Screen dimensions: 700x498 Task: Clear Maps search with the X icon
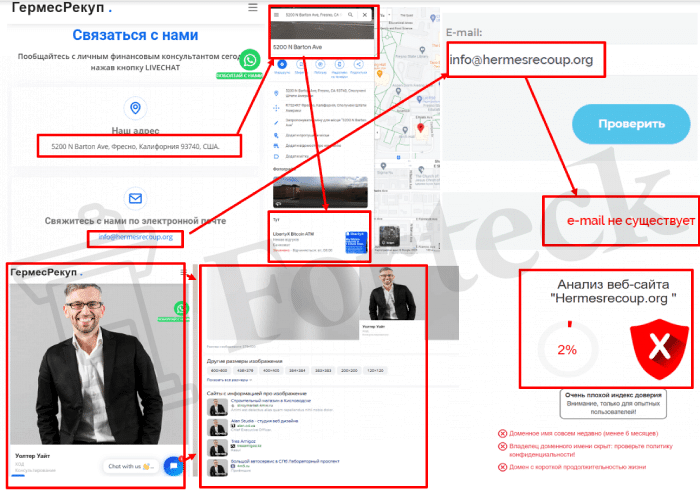365,15
